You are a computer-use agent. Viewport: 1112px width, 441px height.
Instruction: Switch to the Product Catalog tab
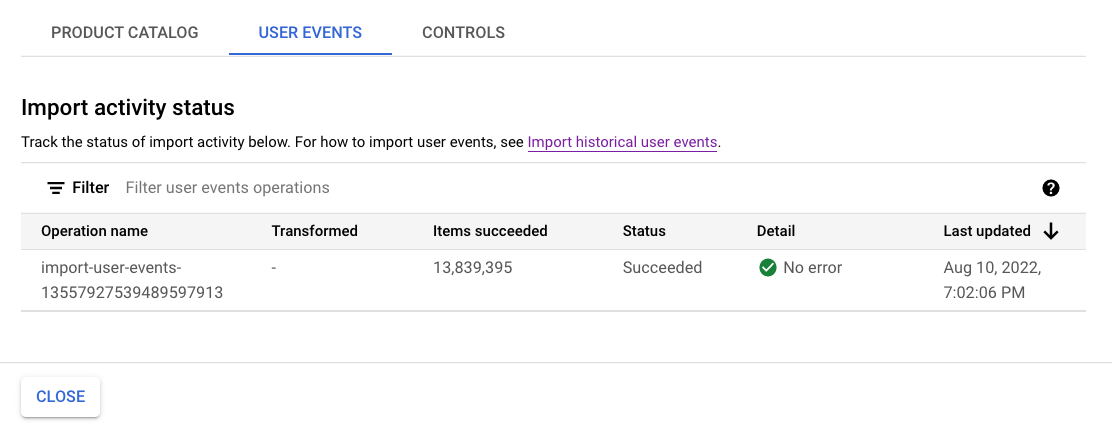[125, 33]
